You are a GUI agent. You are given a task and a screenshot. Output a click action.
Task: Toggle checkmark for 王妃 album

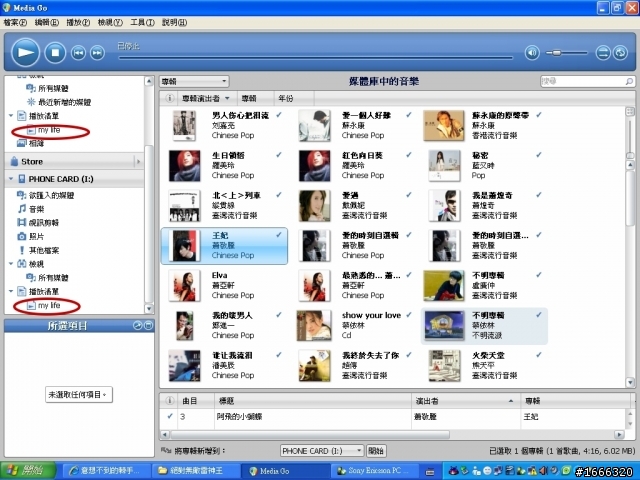[279, 235]
